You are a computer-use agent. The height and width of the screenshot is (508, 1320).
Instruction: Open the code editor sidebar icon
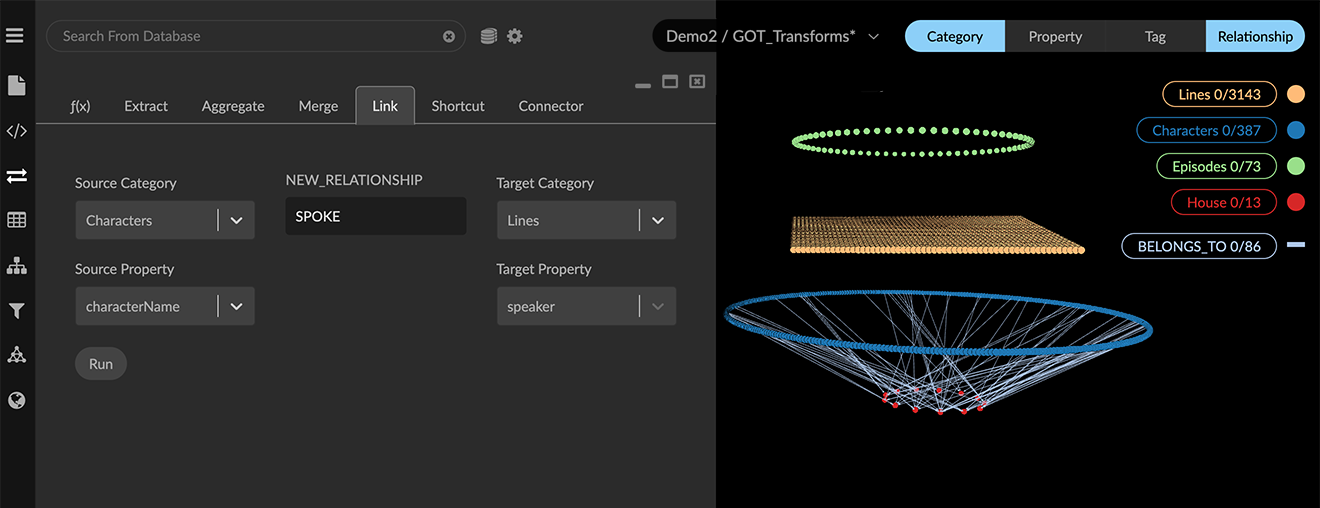[x=16, y=131]
